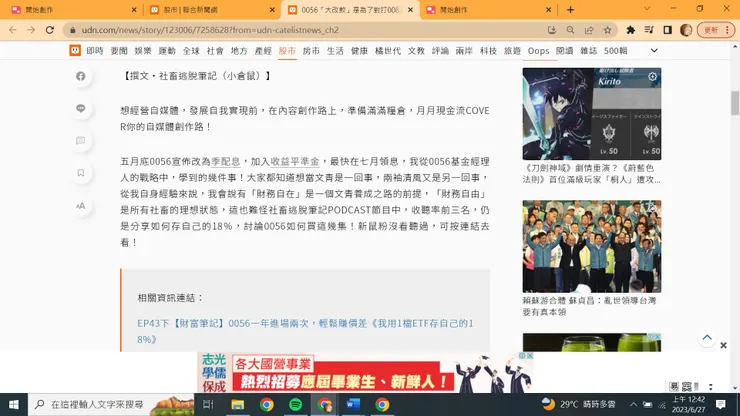
Task: Click the udn home logo in navigation
Action: 75,51
